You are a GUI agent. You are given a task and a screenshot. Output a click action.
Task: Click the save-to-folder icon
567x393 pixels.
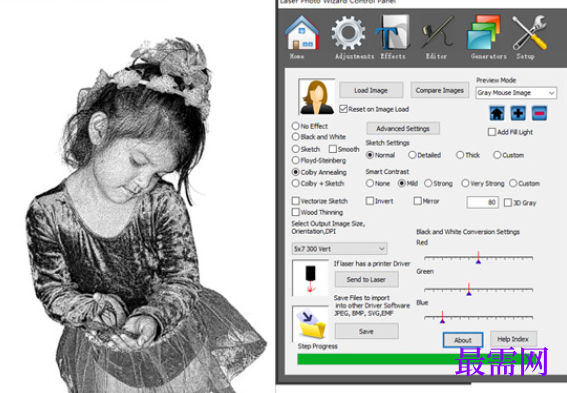pyautogui.click(x=310, y=324)
